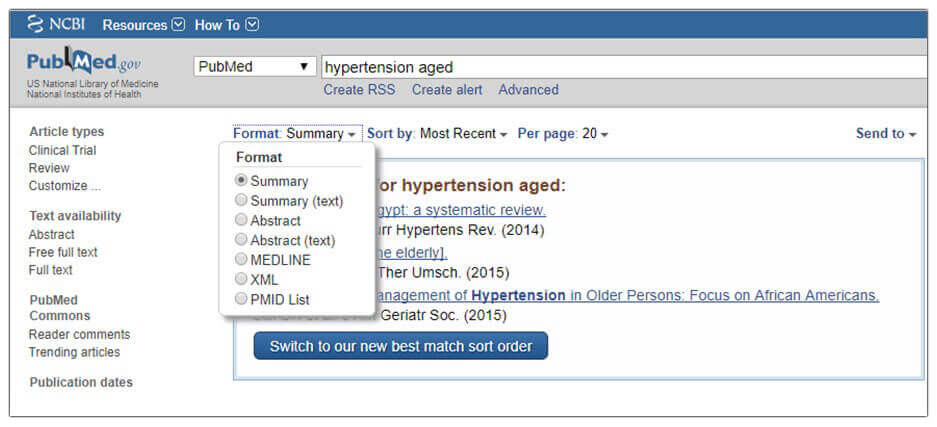Filter by Clinical Trial article type
The width and height of the screenshot is (937, 427).
click(x=62, y=150)
